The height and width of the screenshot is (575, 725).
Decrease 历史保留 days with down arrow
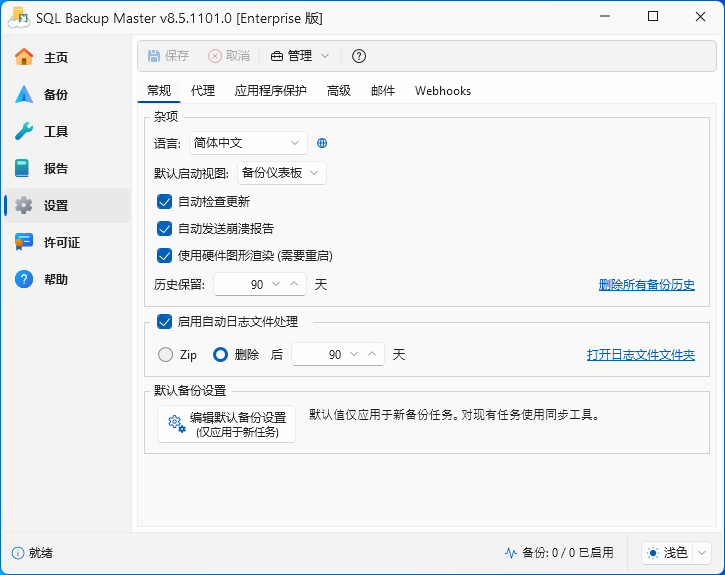click(276, 284)
